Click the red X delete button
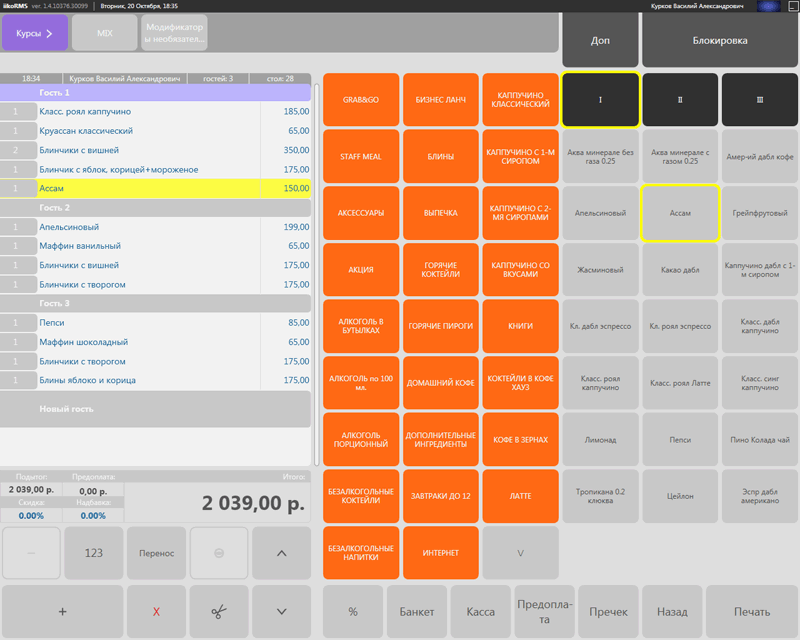The height and width of the screenshot is (640, 800). coord(156,611)
